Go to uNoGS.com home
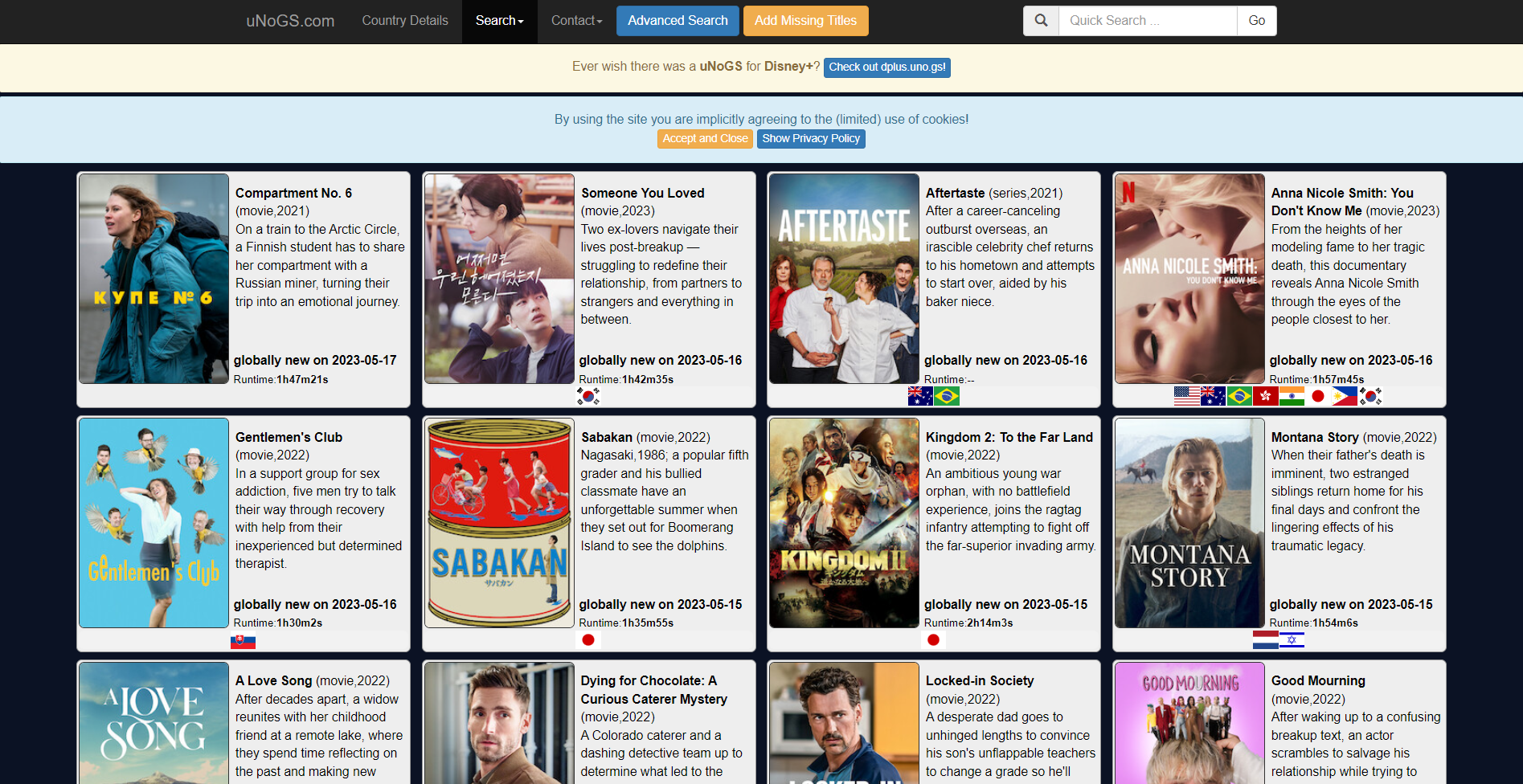 tap(290, 21)
